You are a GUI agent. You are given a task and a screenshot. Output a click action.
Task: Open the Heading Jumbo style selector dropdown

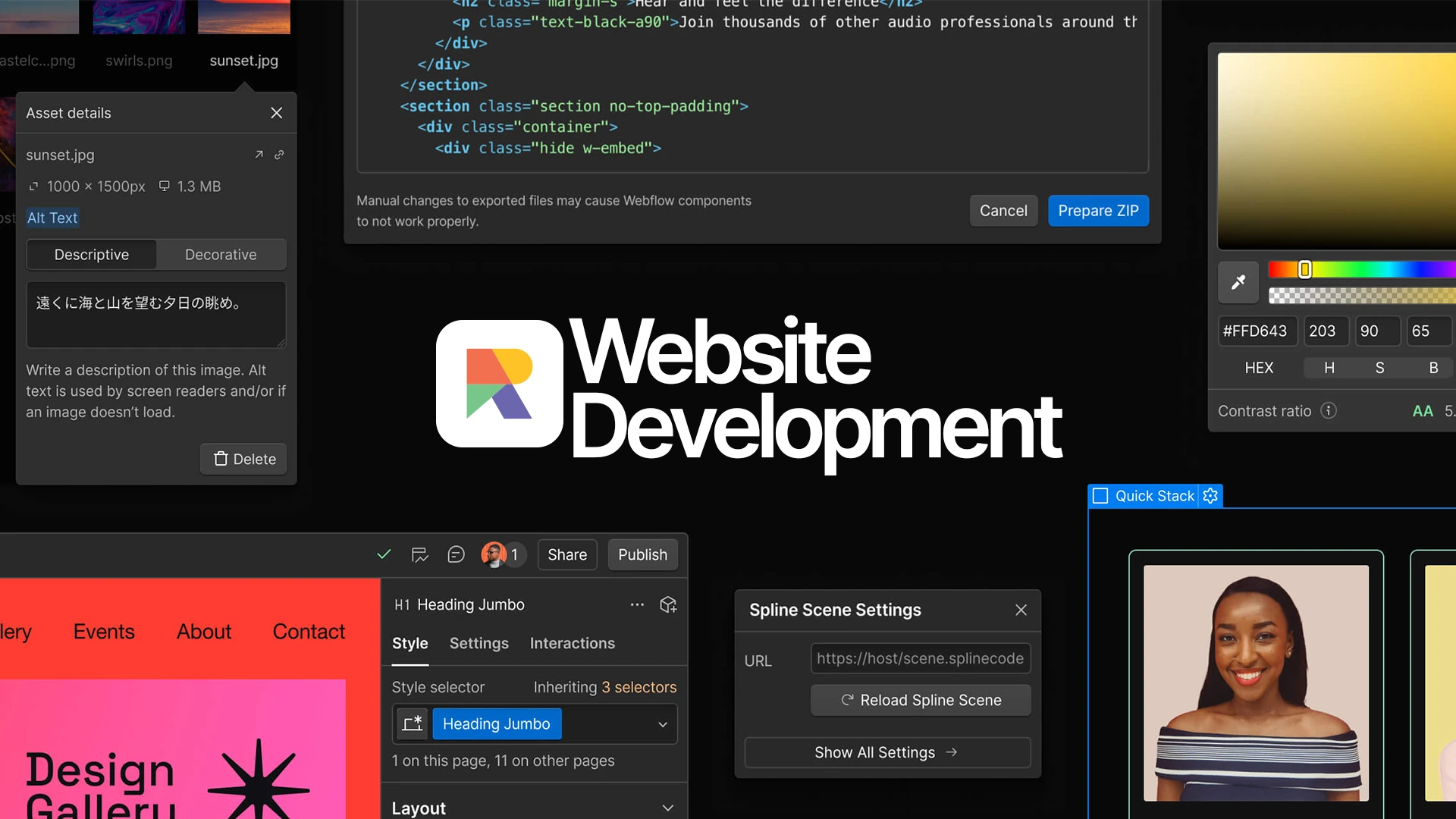tap(663, 724)
